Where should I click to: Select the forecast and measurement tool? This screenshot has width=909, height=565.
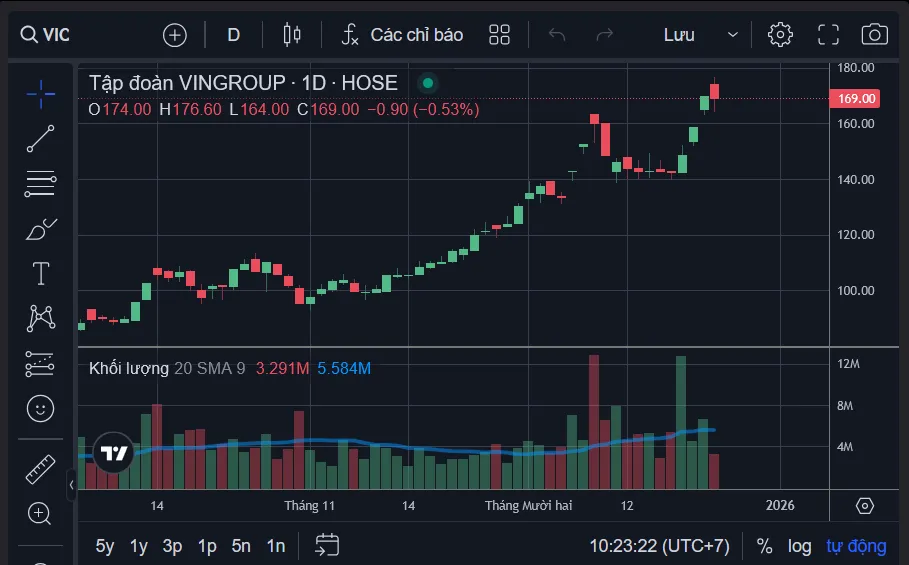[41, 364]
